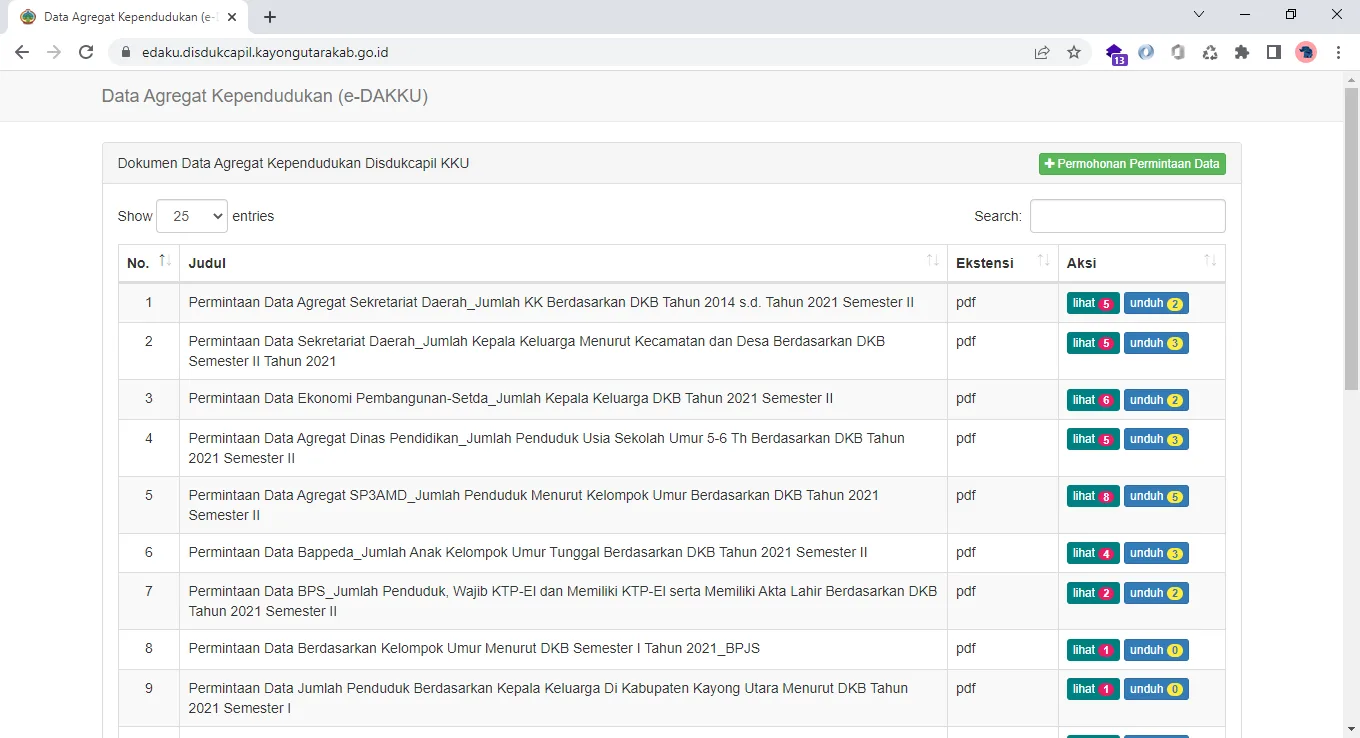Select the Data Agregat Kependudukan browser tab
The height and width of the screenshot is (738, 1360).
pos(127,17)
